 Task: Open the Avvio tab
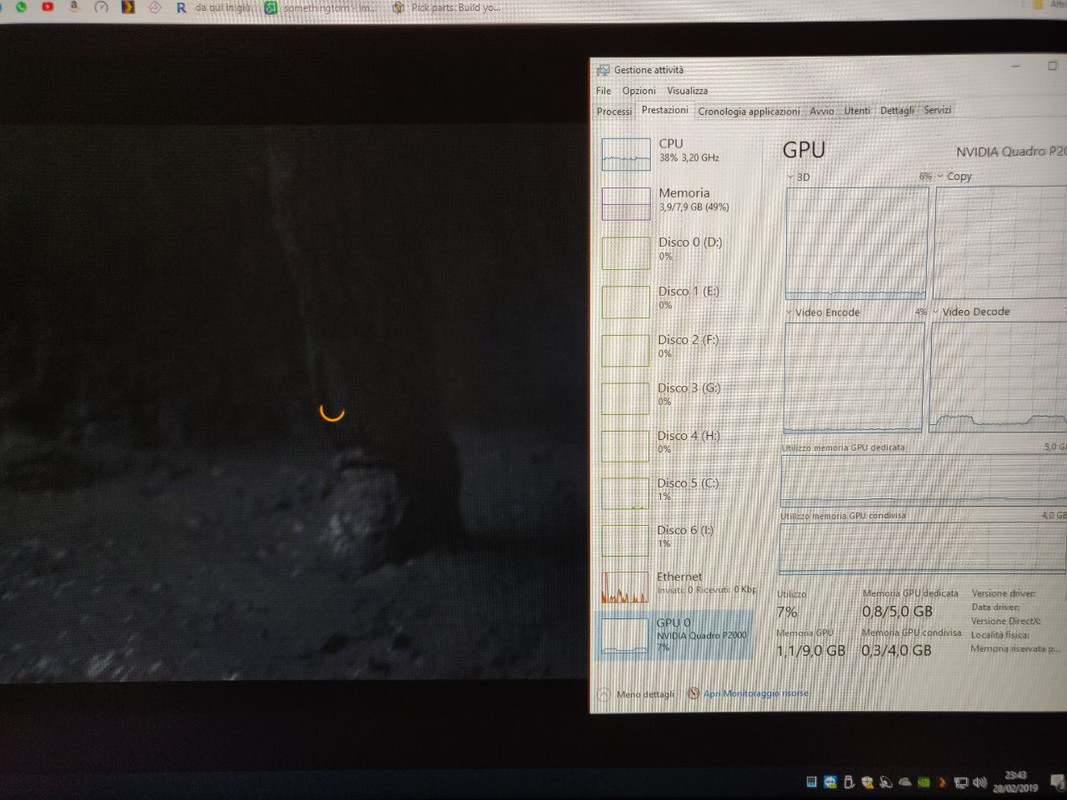coord(821,110)
